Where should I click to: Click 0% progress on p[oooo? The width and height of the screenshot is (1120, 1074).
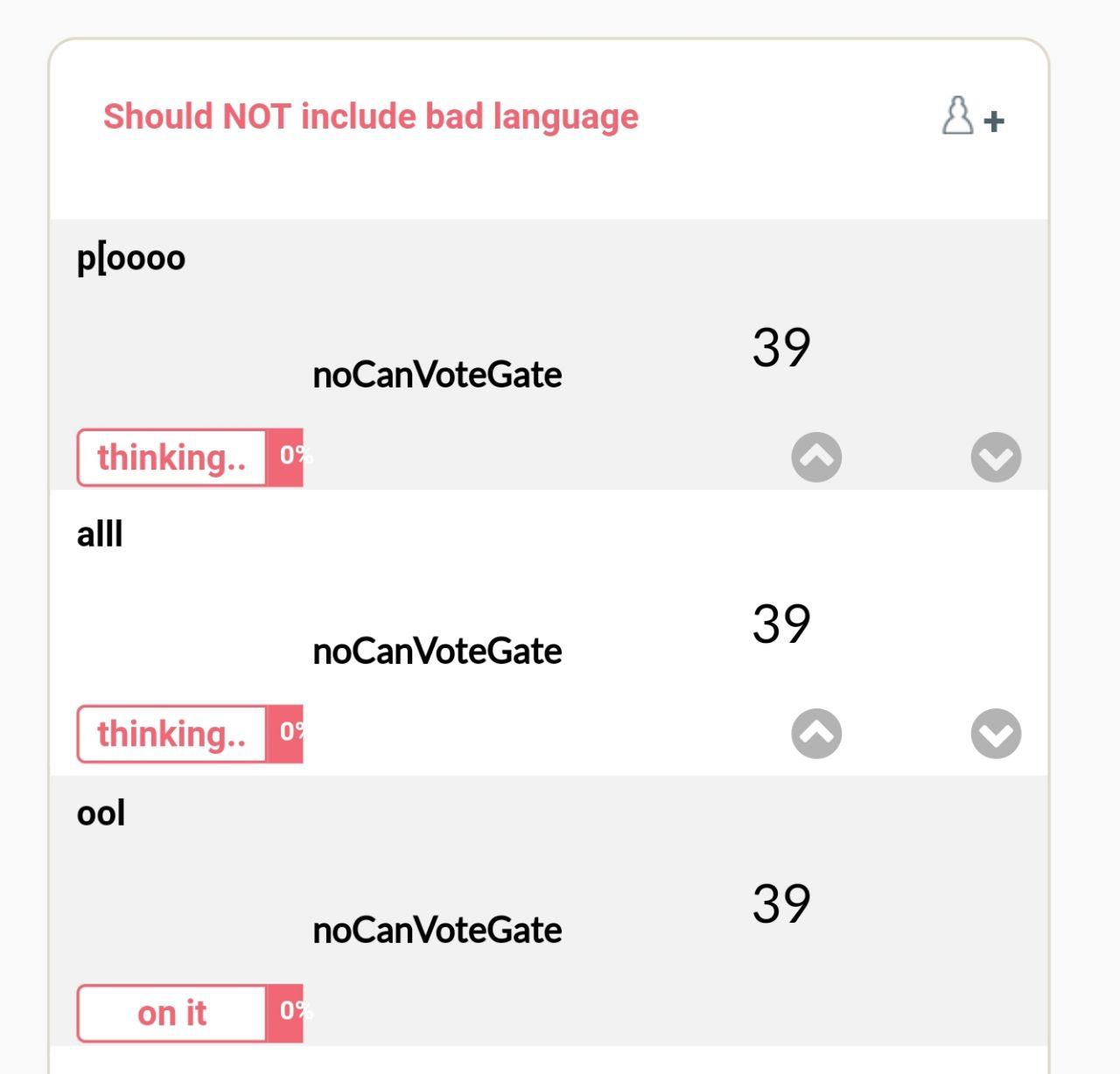(285, 457)
